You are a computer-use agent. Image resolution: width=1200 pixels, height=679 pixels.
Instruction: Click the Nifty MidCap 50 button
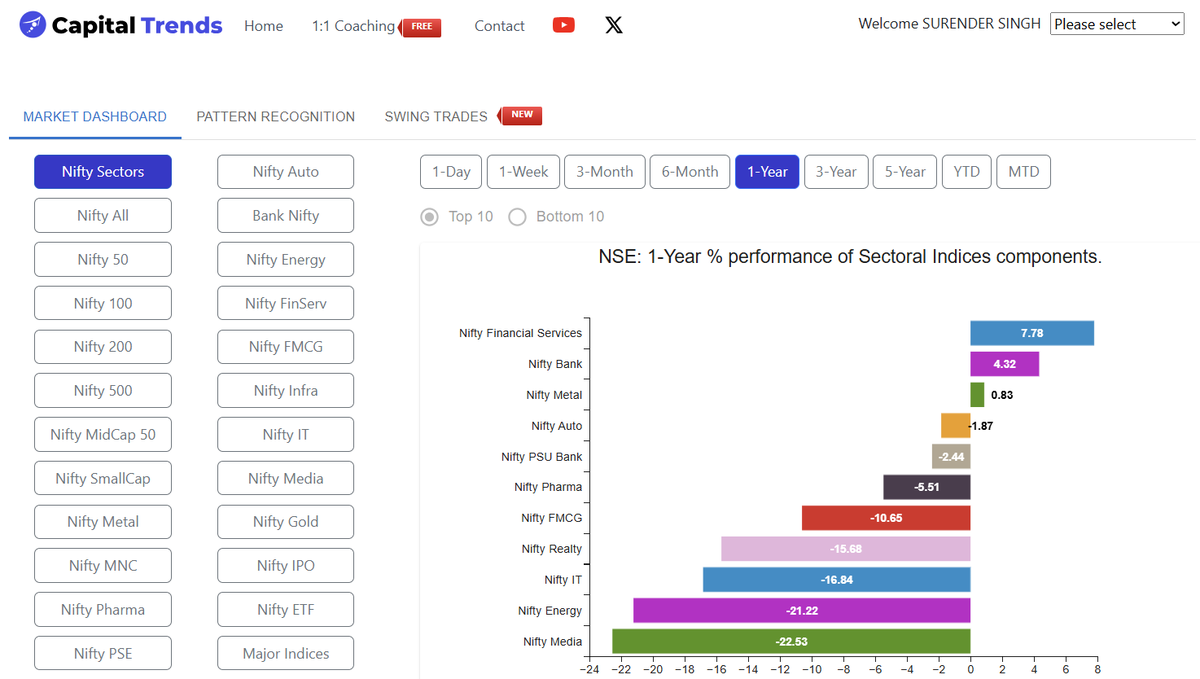pos(103,435)
